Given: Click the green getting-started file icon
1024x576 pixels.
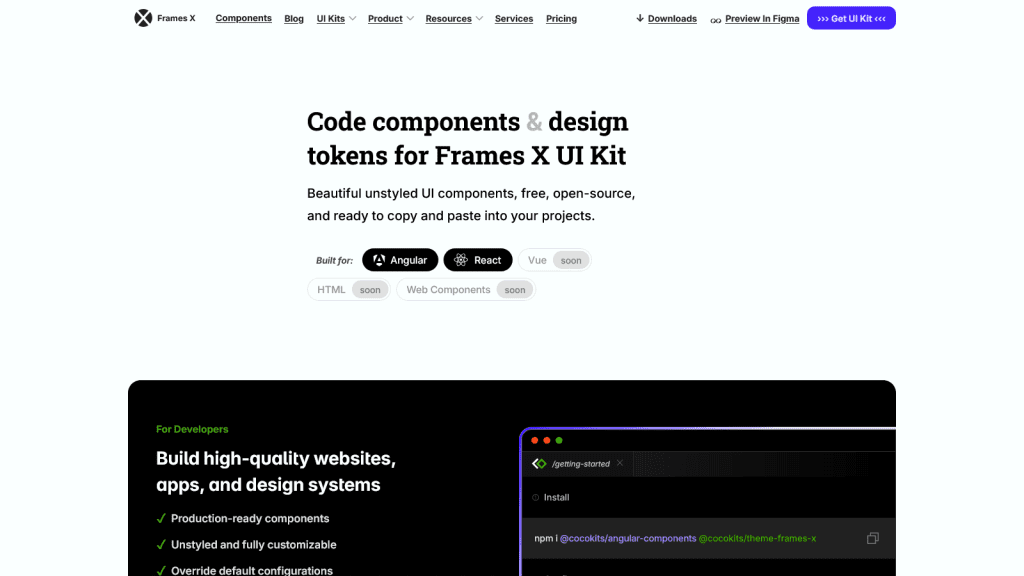Looking at the screenshot, I should tap(539, 464).
